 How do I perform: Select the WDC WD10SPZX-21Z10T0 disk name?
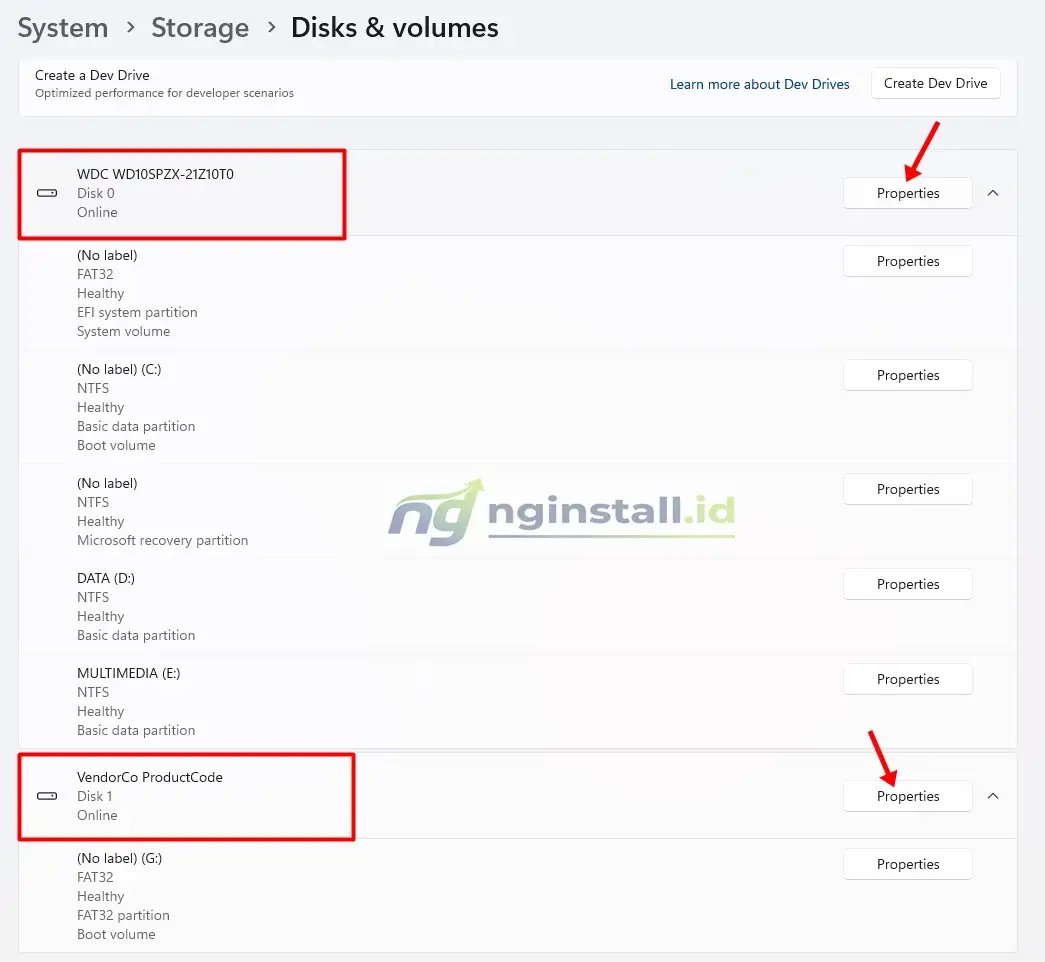(155, 174)
